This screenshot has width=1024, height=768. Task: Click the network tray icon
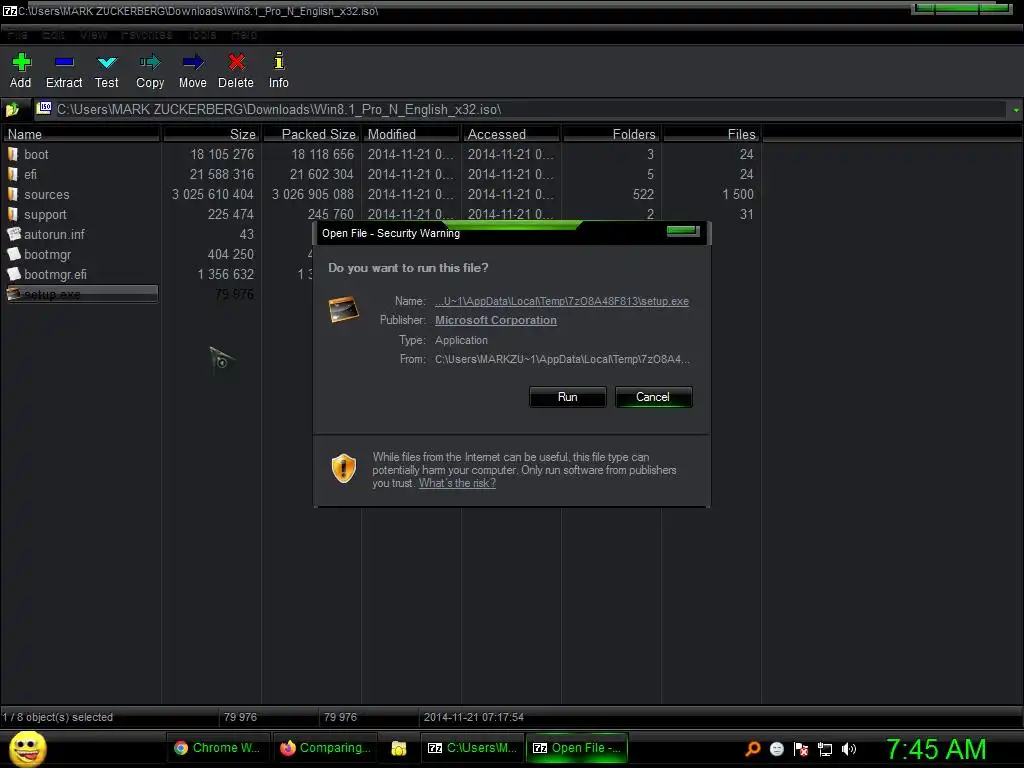825,749
